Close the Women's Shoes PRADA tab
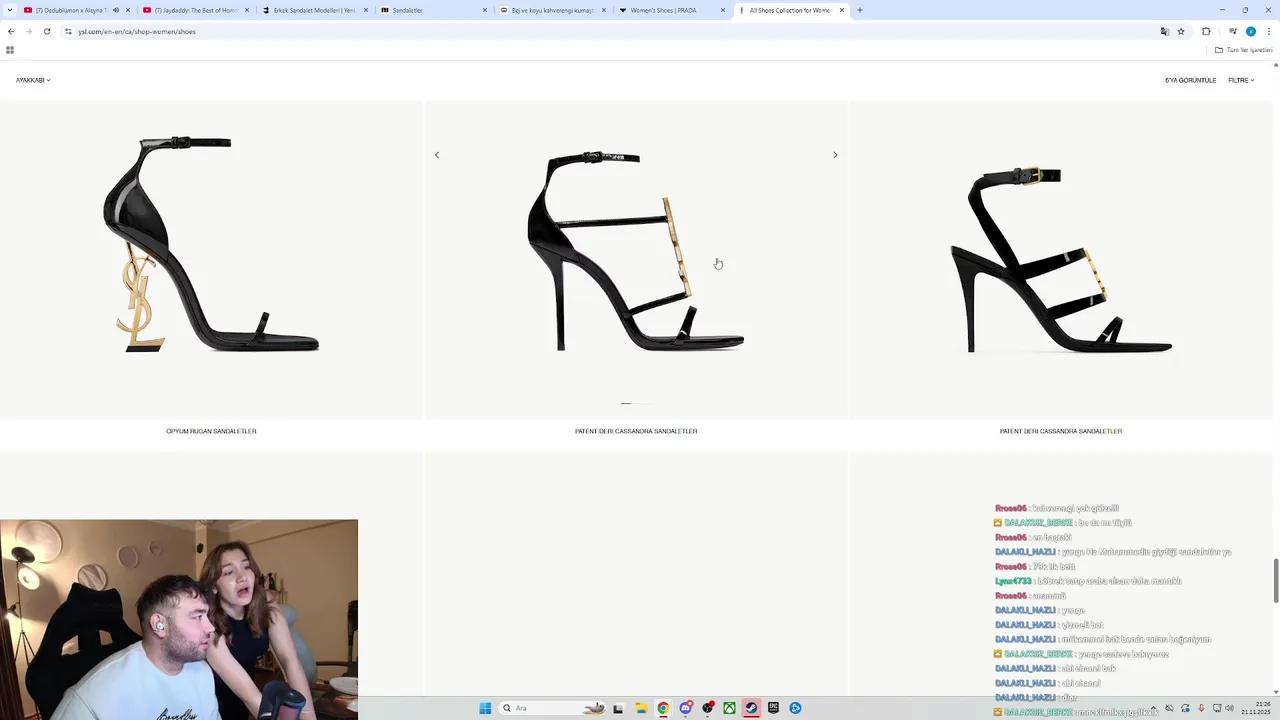 click(x=723, y=10)
